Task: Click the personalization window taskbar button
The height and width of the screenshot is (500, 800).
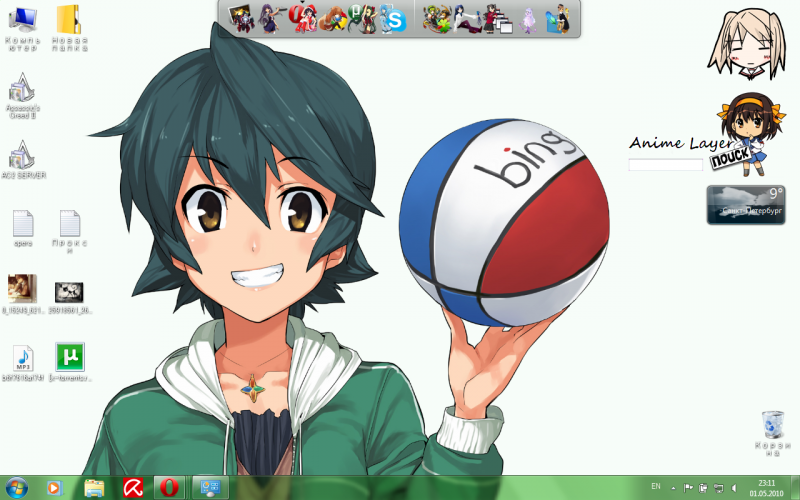Action: [211, 488]
